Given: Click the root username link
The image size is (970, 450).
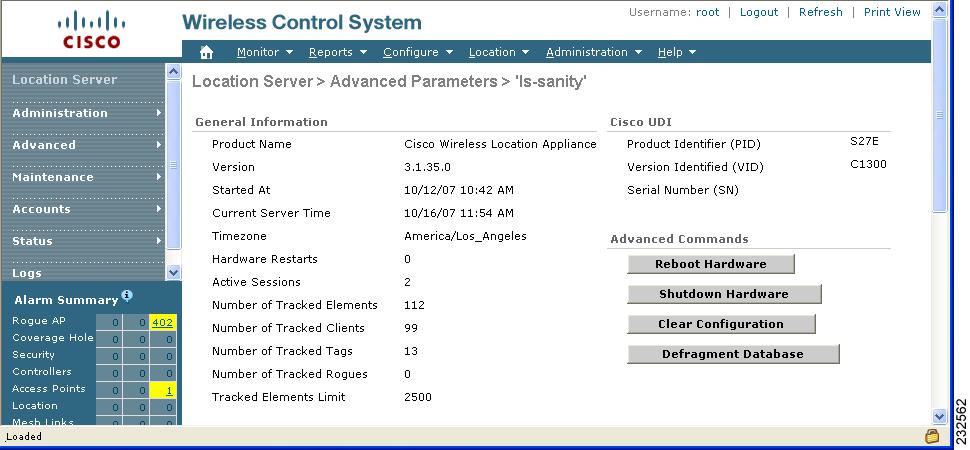Looking at the screenshot, I should coord(708,12).
